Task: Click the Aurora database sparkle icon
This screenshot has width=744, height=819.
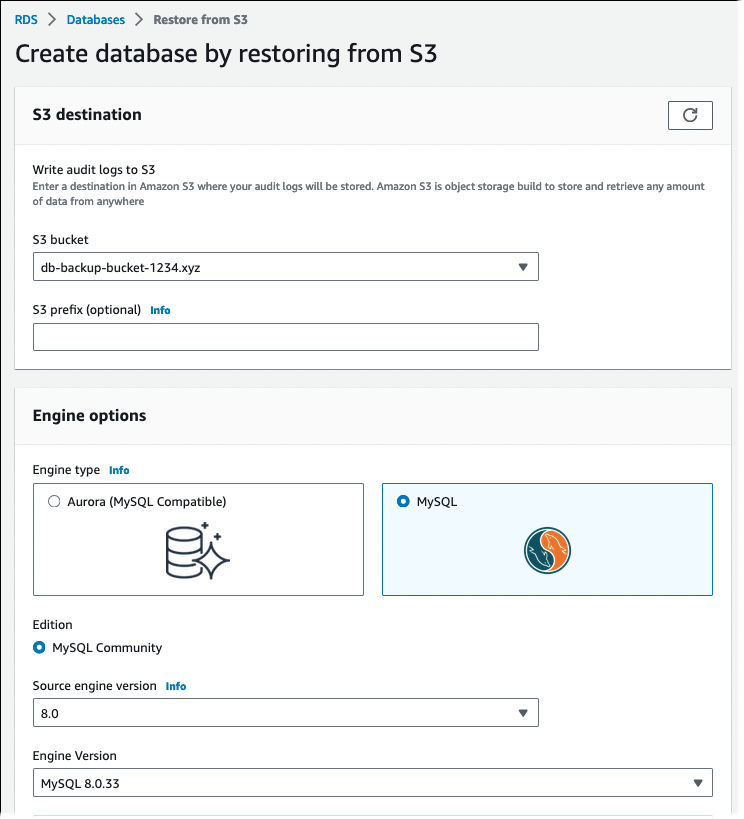Action: coord(197,551)
